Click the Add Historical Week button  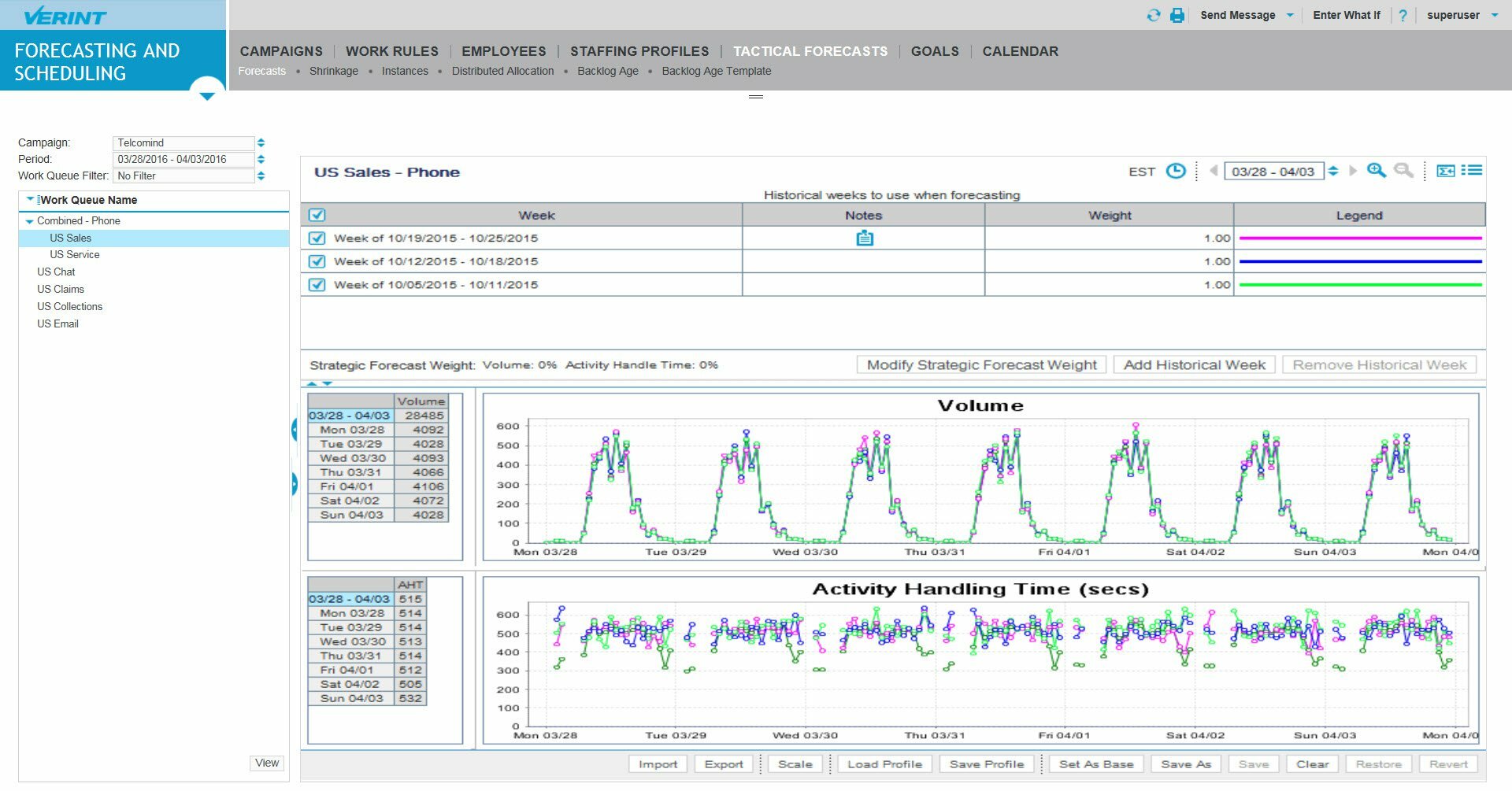[1194, 364]
